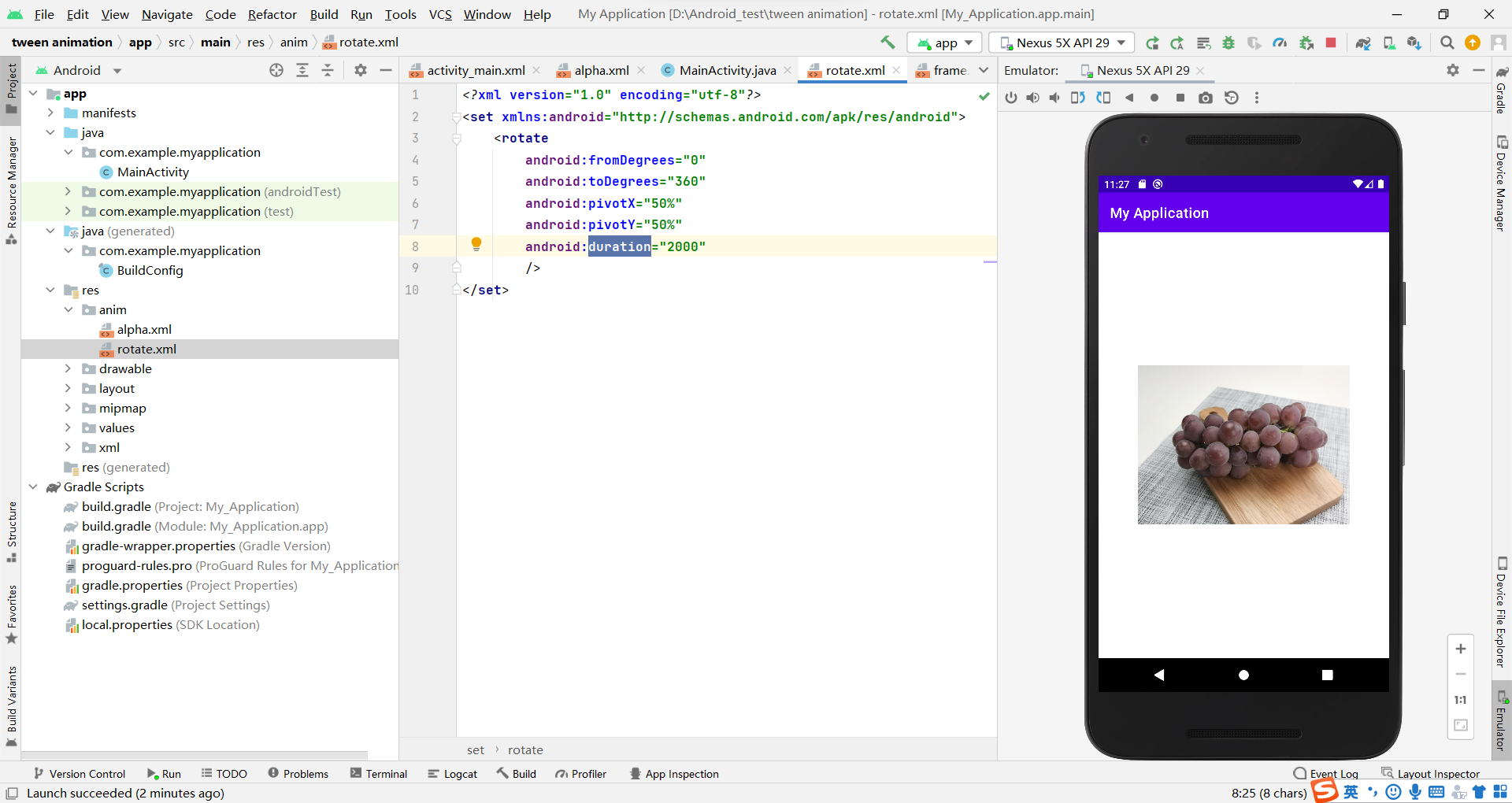This screenshot has width=1512, height=803.
Task: Profile the app using the Profiler gauge icon
Action: click(x=1280, y=43)
